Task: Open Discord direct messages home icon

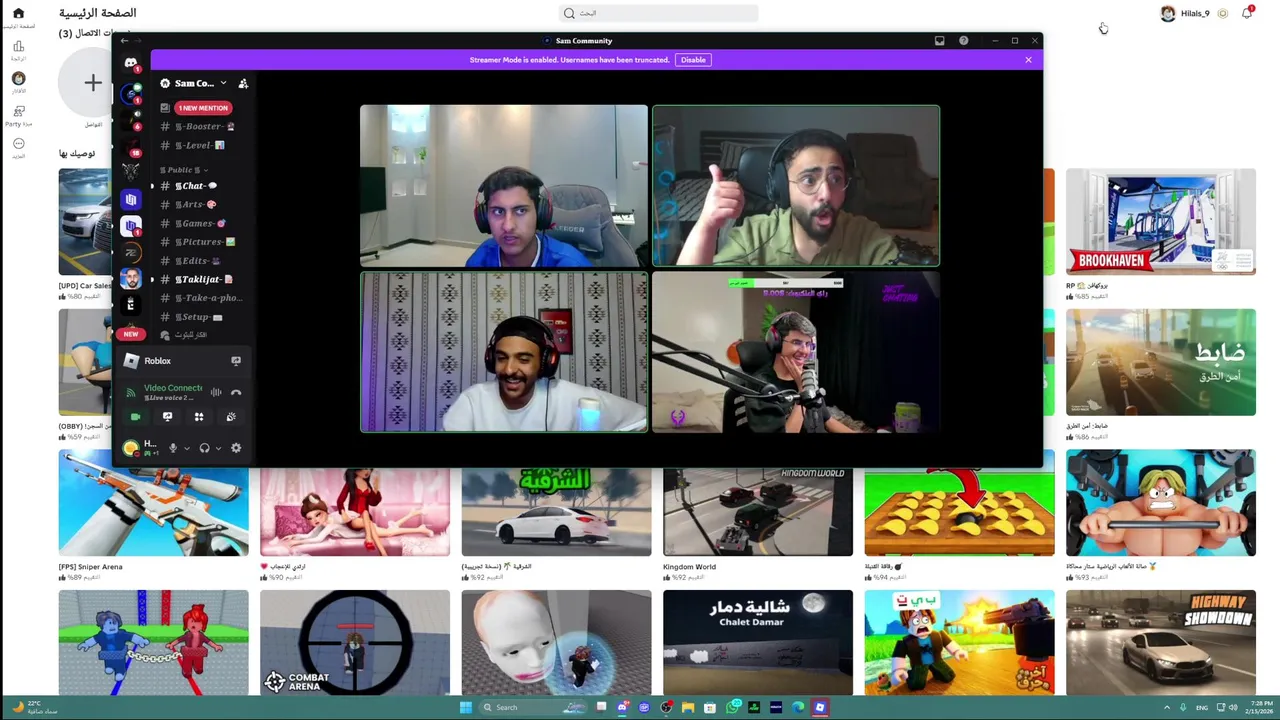Action: (131, 63)
